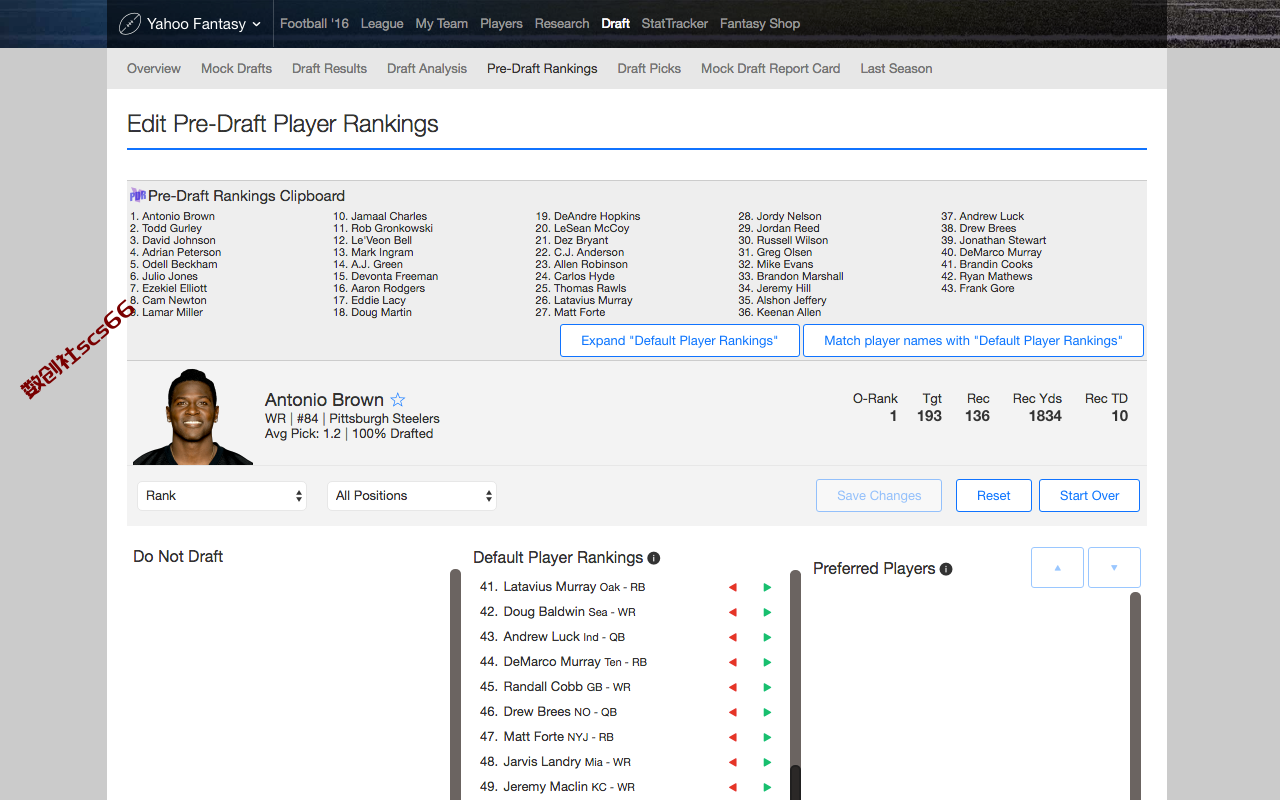Viewport: 1280px width, 800px height.
Task: Click the Reset button
Action: (x=994, y=495)
